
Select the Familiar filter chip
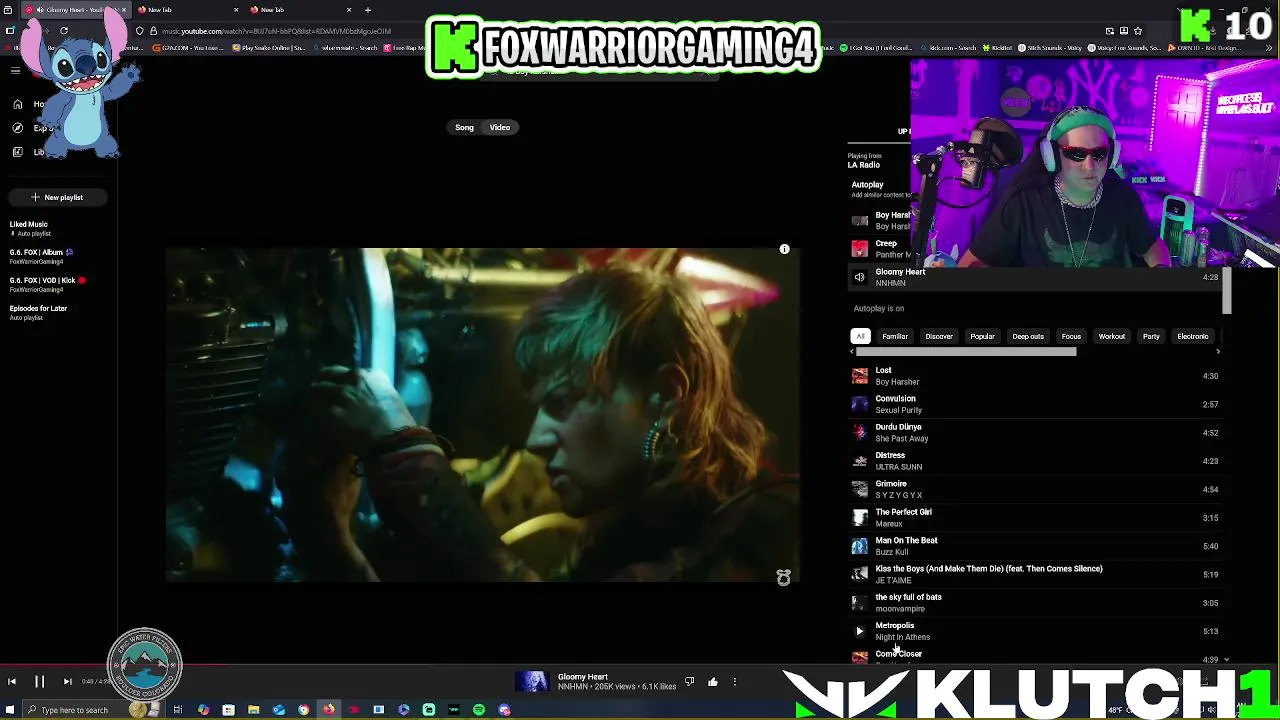(x=895, y=336)
